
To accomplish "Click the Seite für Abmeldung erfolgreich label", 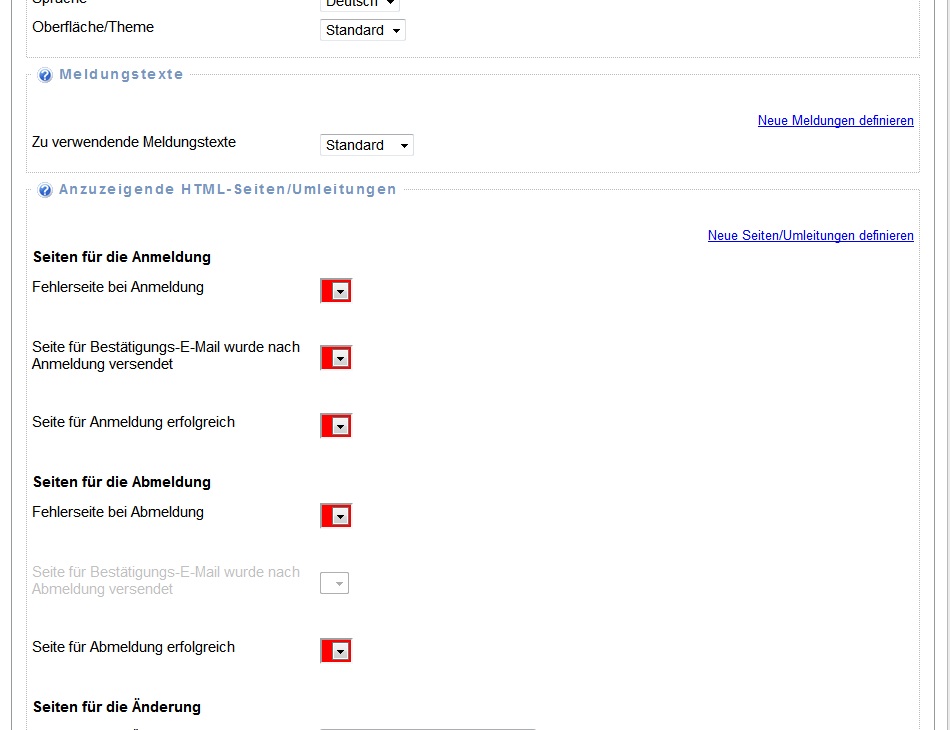I will click(133, 647).
